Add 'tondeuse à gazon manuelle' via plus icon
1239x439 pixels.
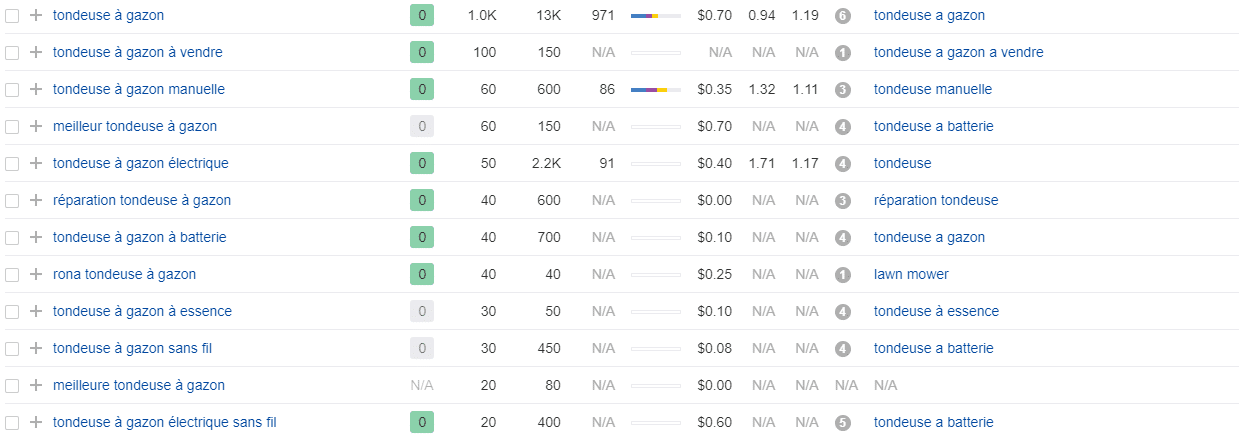[36, 89]
